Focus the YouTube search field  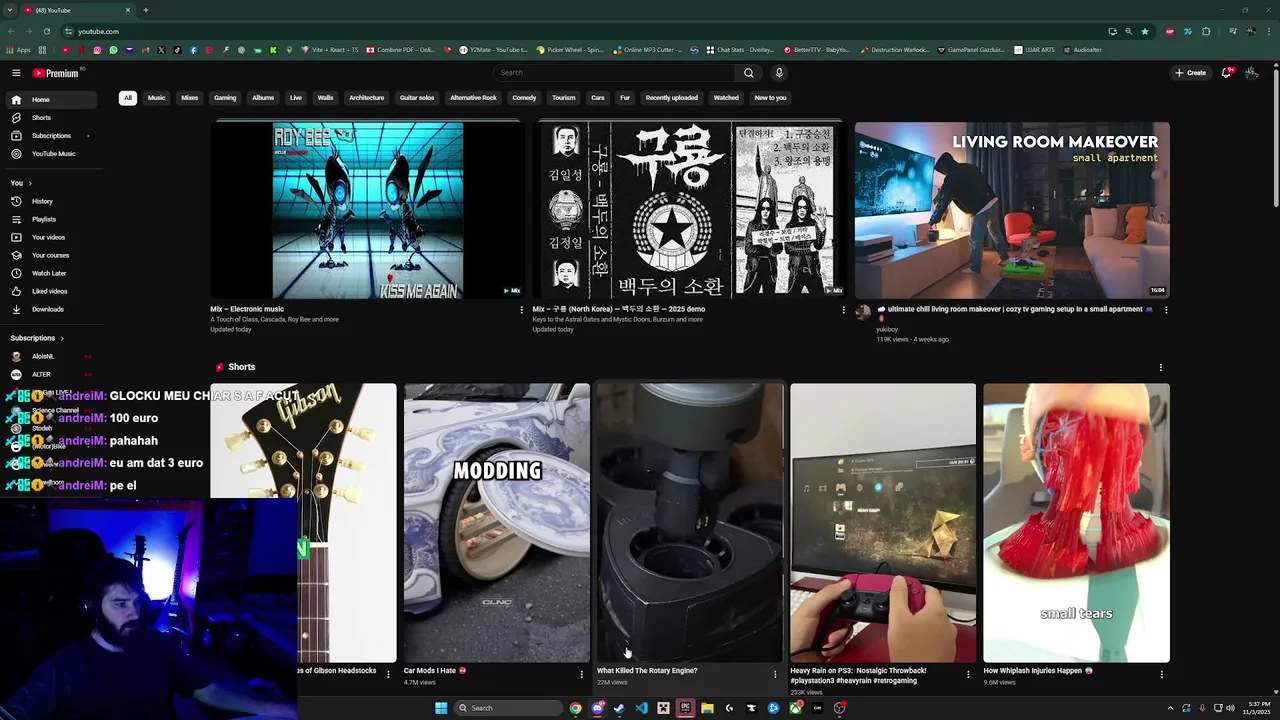click(x=614, y=73)
